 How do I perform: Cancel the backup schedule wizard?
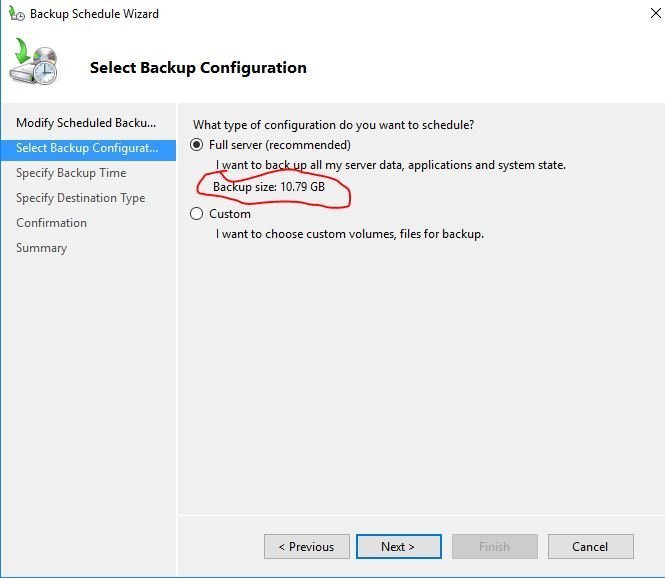(590, 547)
